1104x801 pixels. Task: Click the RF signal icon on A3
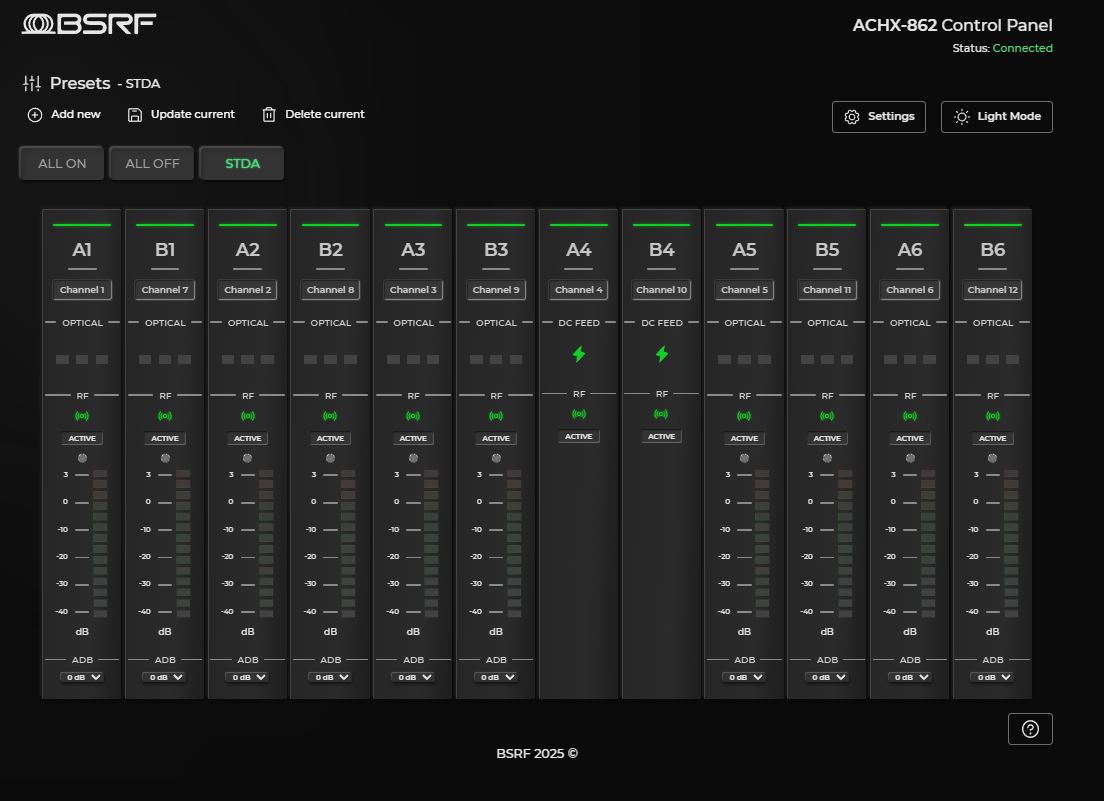click(x=413, y=416)
